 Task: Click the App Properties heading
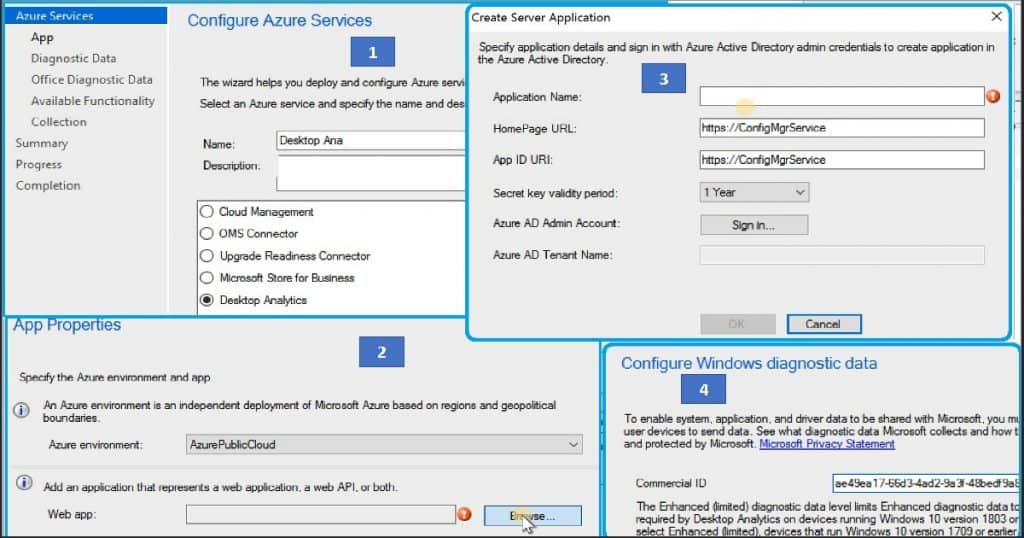point(67,325)
